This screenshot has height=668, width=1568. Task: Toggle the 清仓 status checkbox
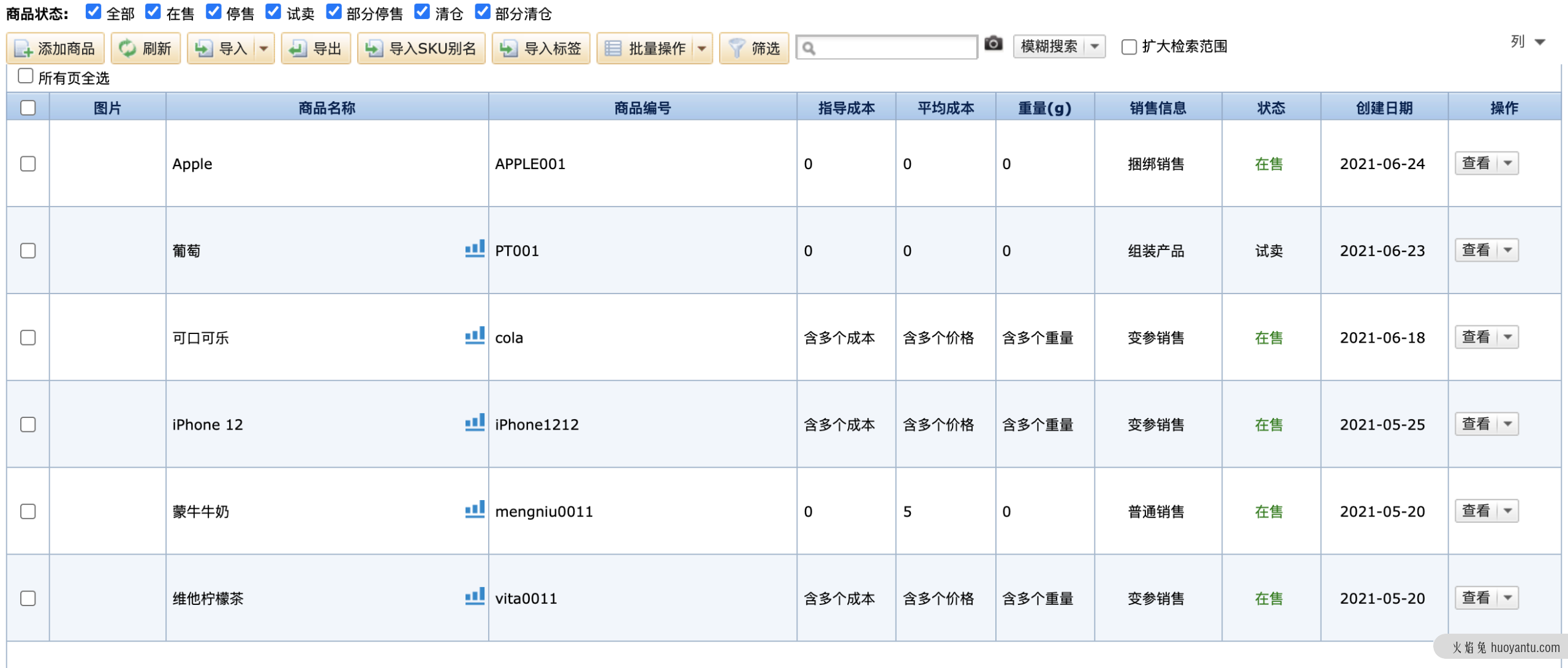422,12
